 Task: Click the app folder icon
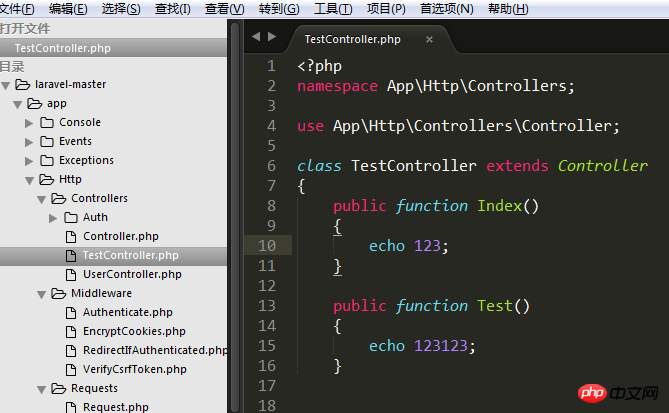click(x=35, y=104)
